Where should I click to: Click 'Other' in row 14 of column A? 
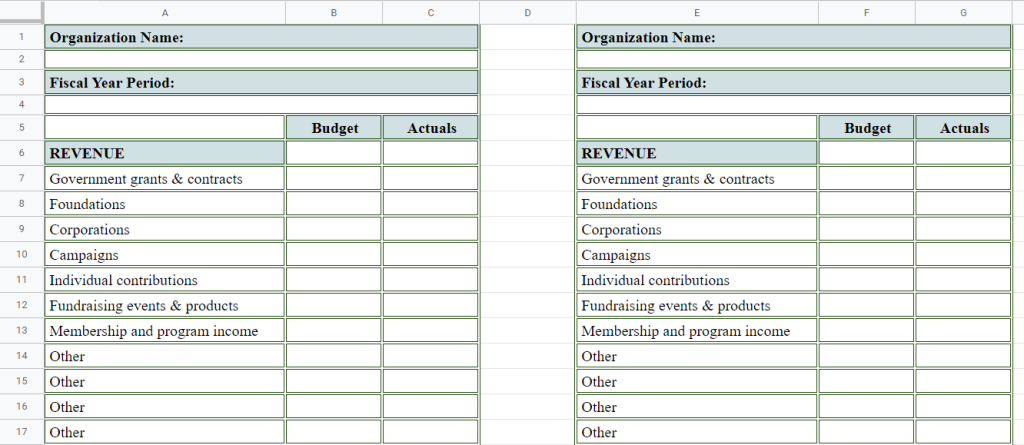(165, 356)
